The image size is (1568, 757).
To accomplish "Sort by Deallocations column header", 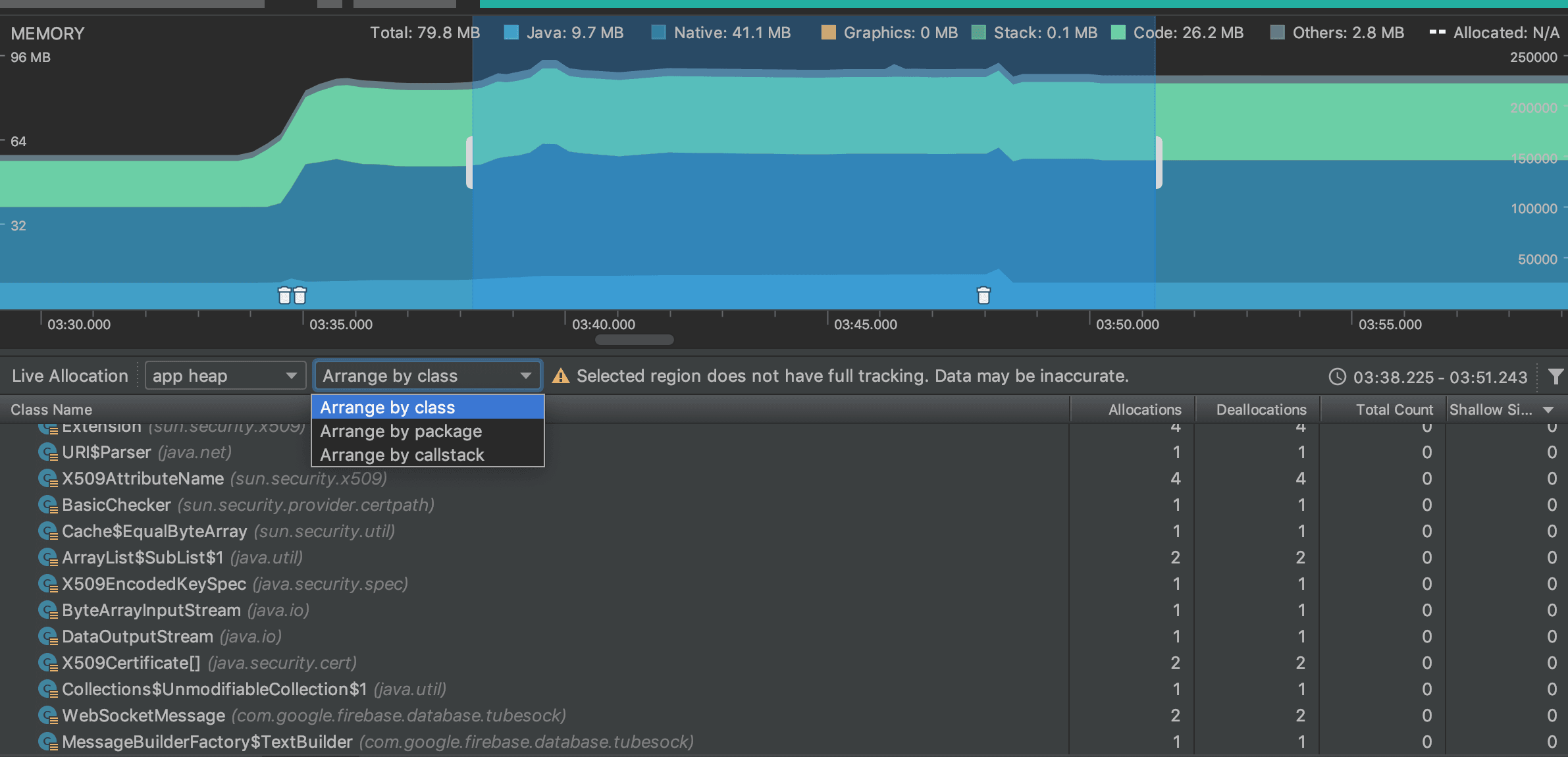I will (1261, 409).
